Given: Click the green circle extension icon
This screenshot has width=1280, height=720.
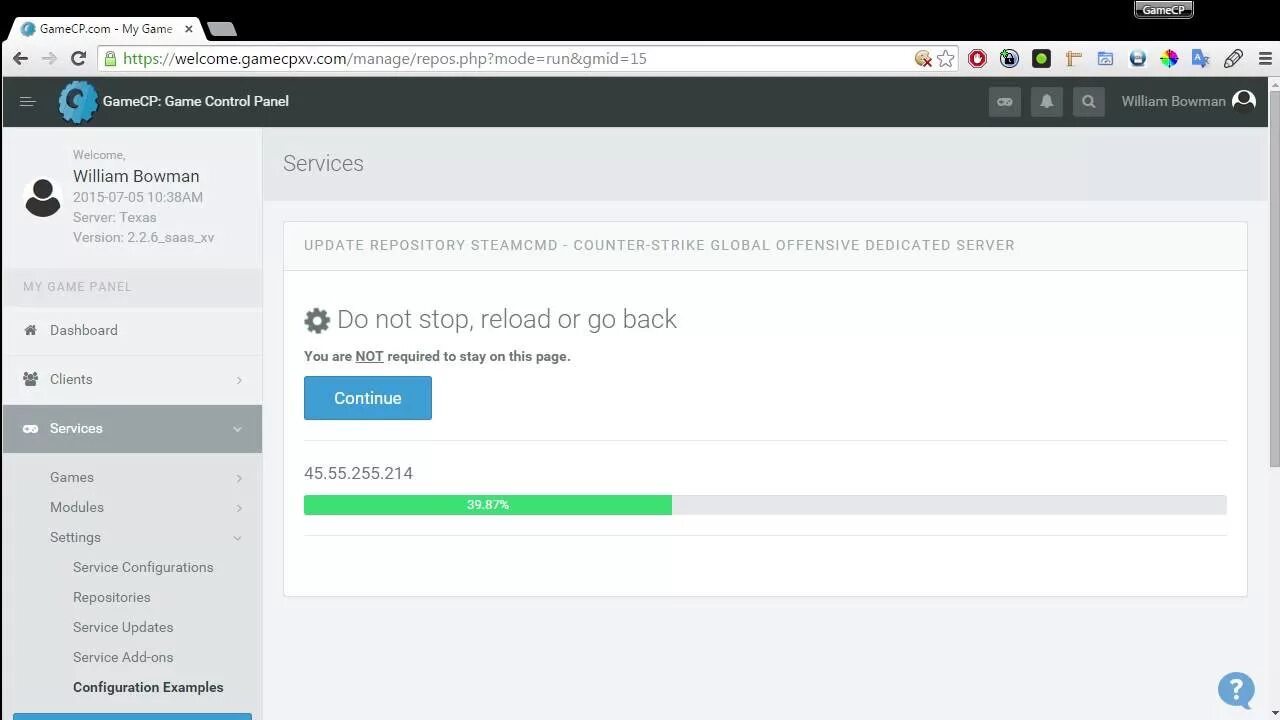Looking at the screenshot, I should [x=1041, y=59].
